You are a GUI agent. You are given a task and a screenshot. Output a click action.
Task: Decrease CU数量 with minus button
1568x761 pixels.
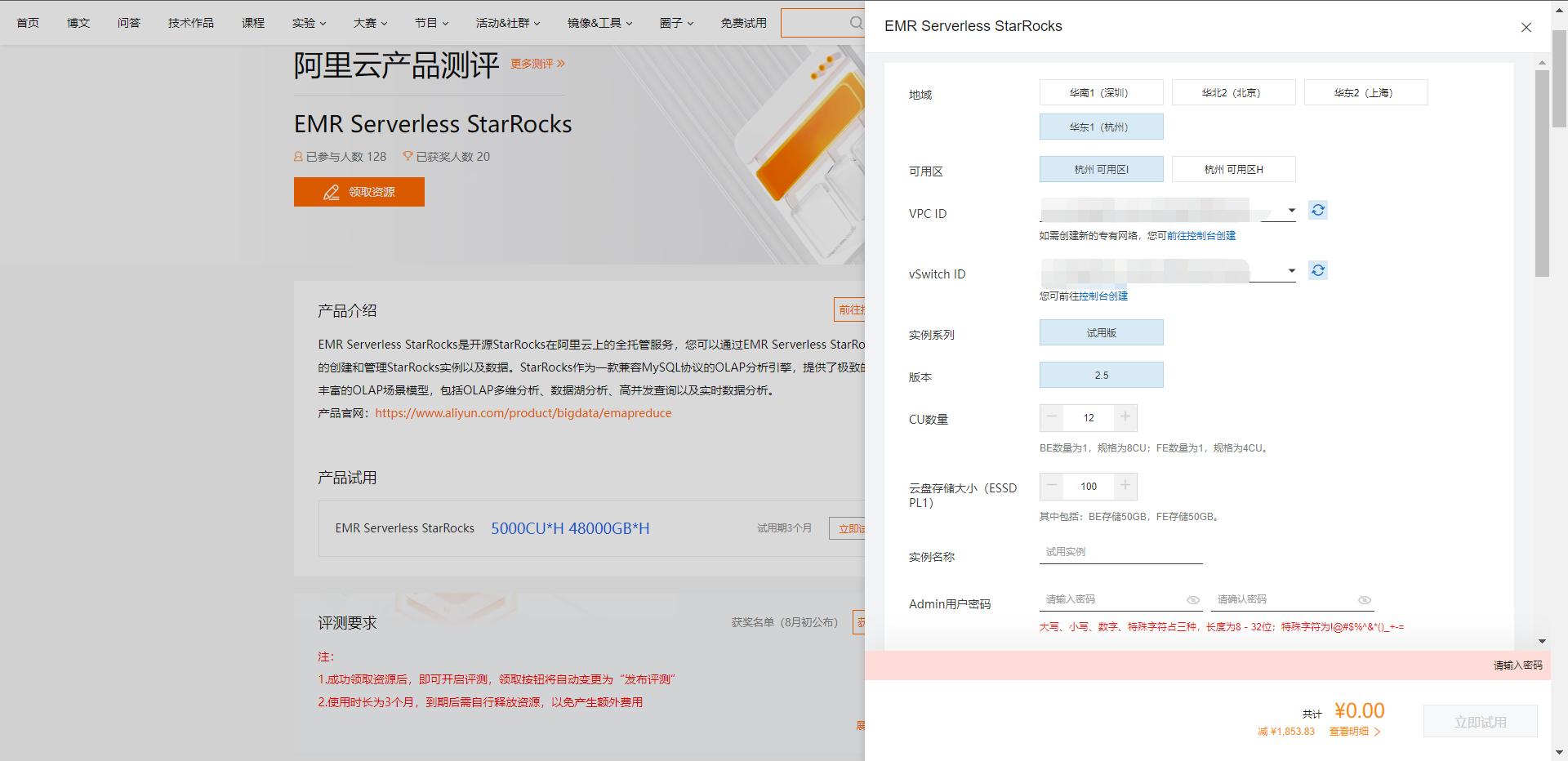(1052, 417)
